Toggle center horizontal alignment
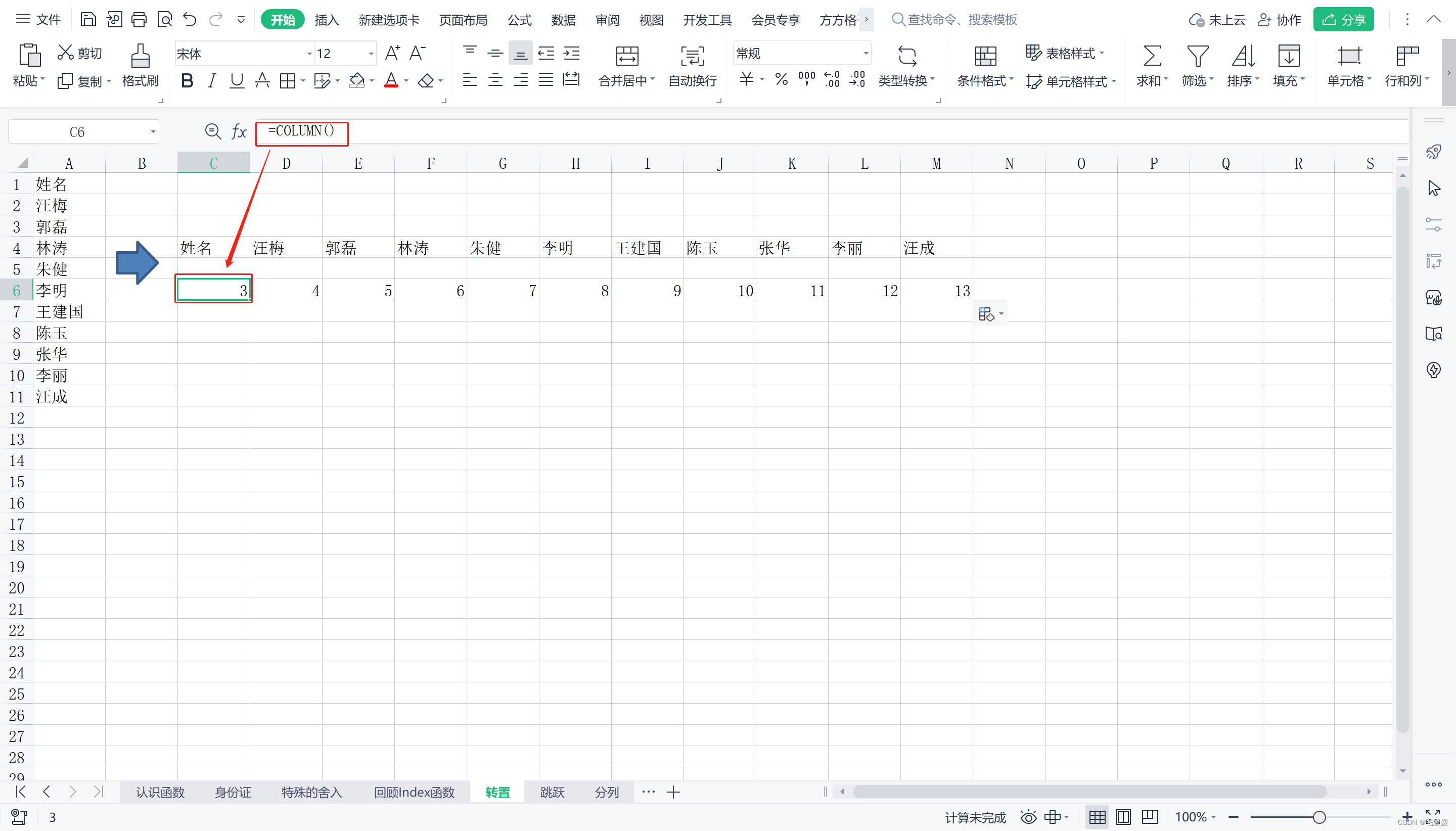 (x=495, y=79)
